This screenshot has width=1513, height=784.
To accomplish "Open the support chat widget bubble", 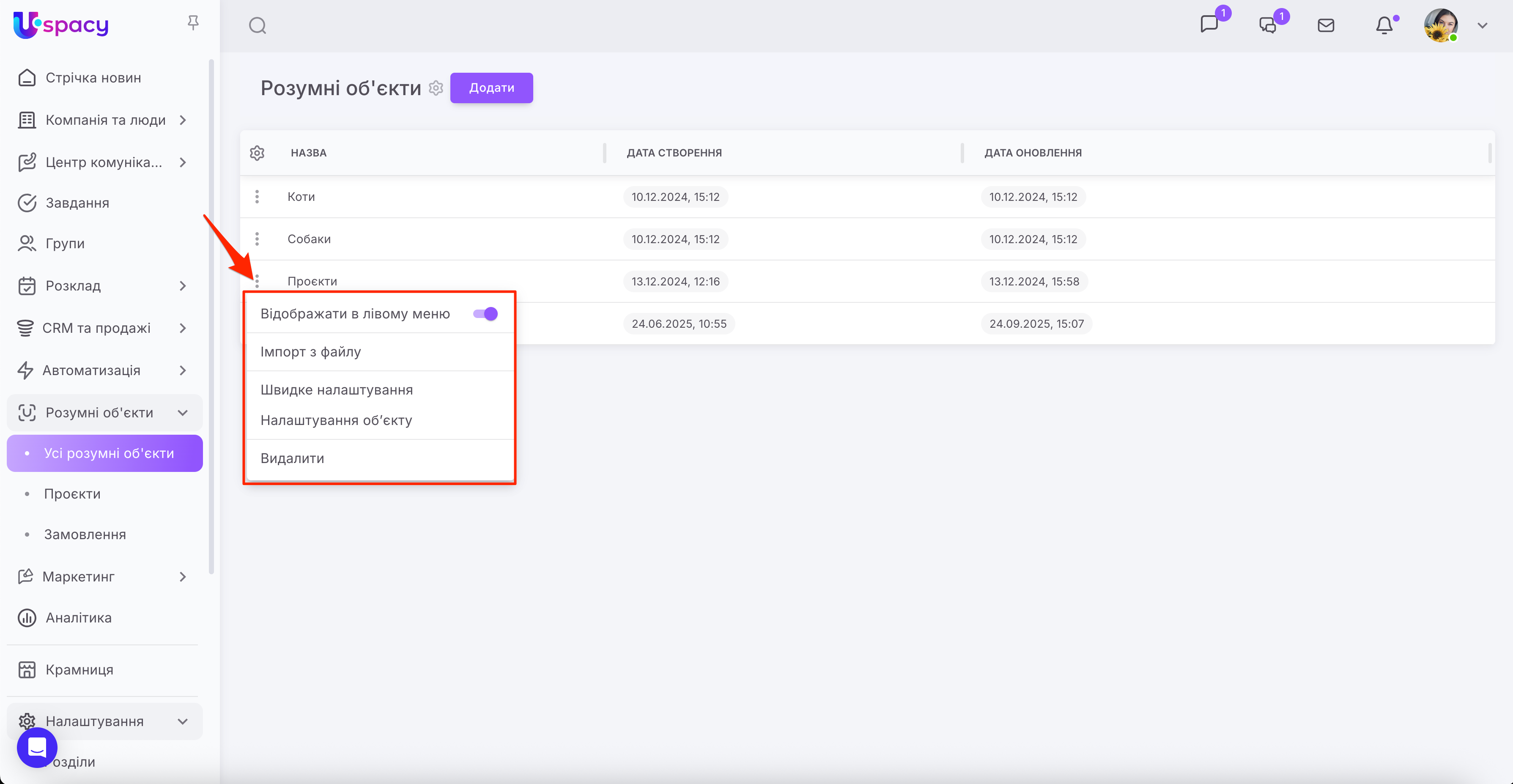I will pos(37,748).
